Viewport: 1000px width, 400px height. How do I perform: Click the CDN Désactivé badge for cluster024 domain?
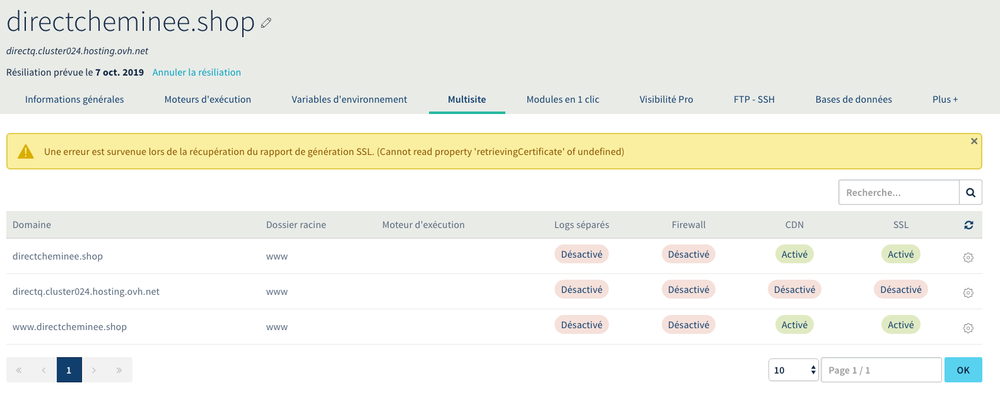(795, 290)
